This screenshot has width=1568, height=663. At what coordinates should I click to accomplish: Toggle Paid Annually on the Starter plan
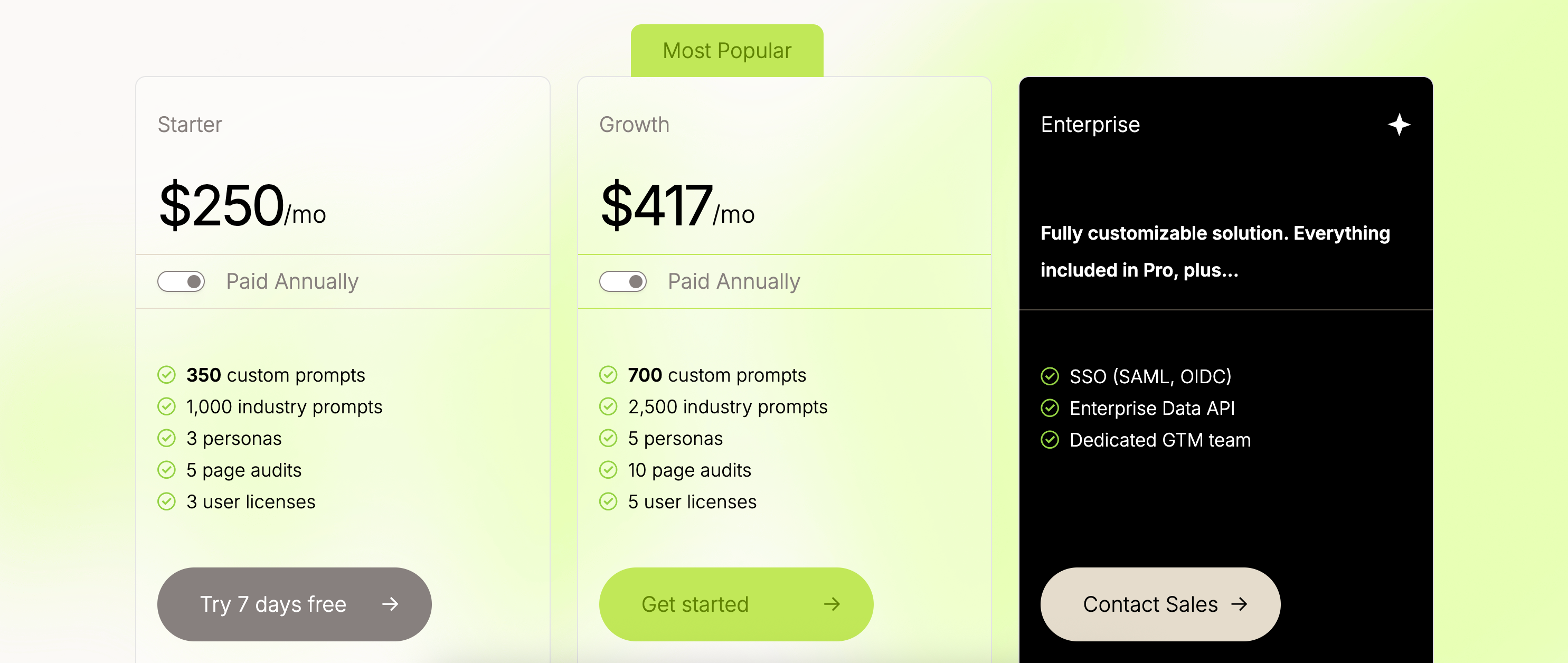[x=181, y=281]
